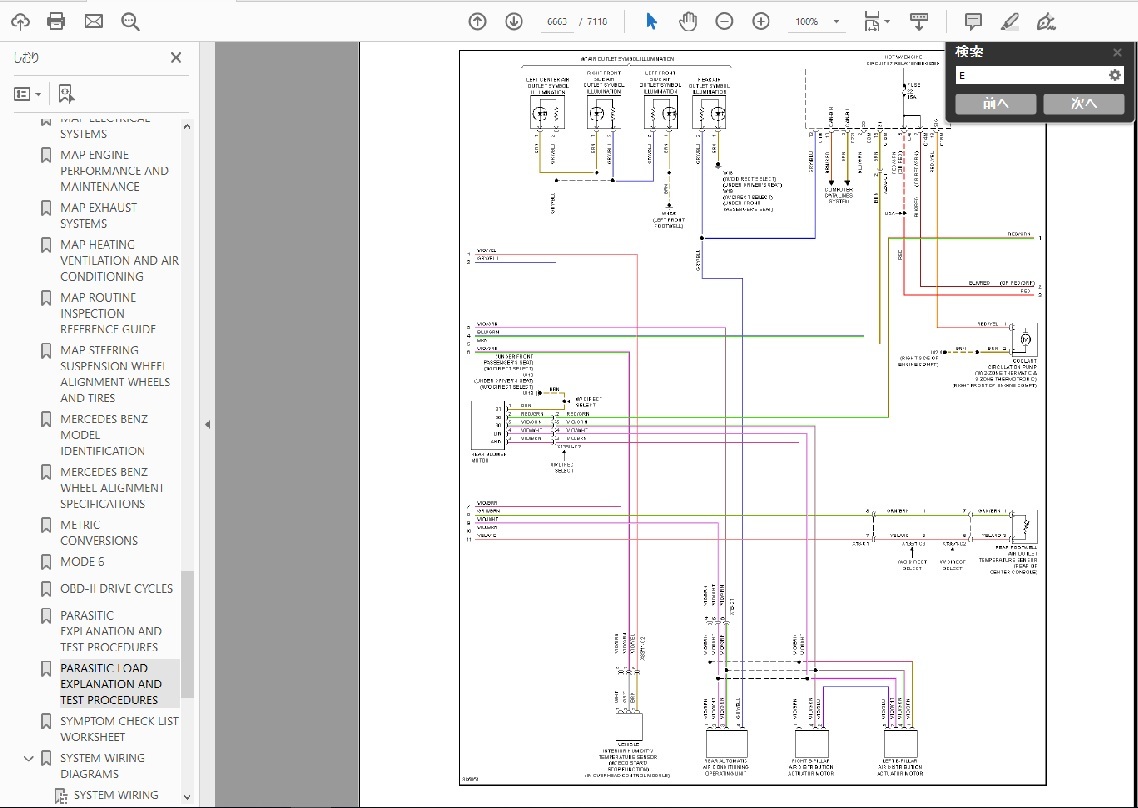This screenshot has height=808, width=1138.
Task: Click the find current bookmark icon
Action: (66, 94)
